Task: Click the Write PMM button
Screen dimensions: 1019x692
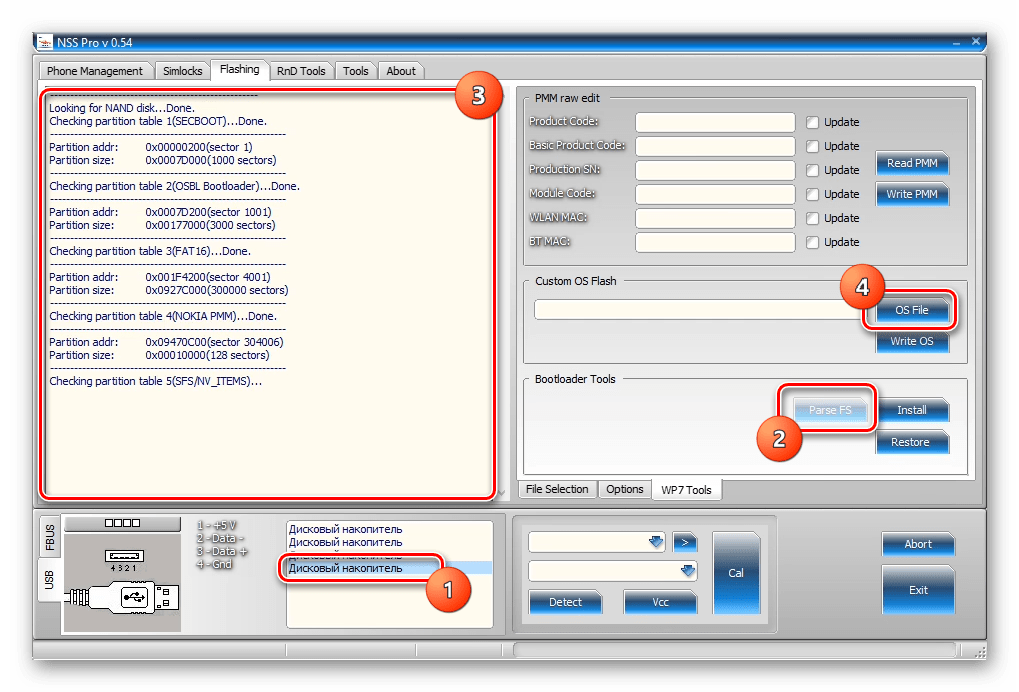Action: coord(912,194)
